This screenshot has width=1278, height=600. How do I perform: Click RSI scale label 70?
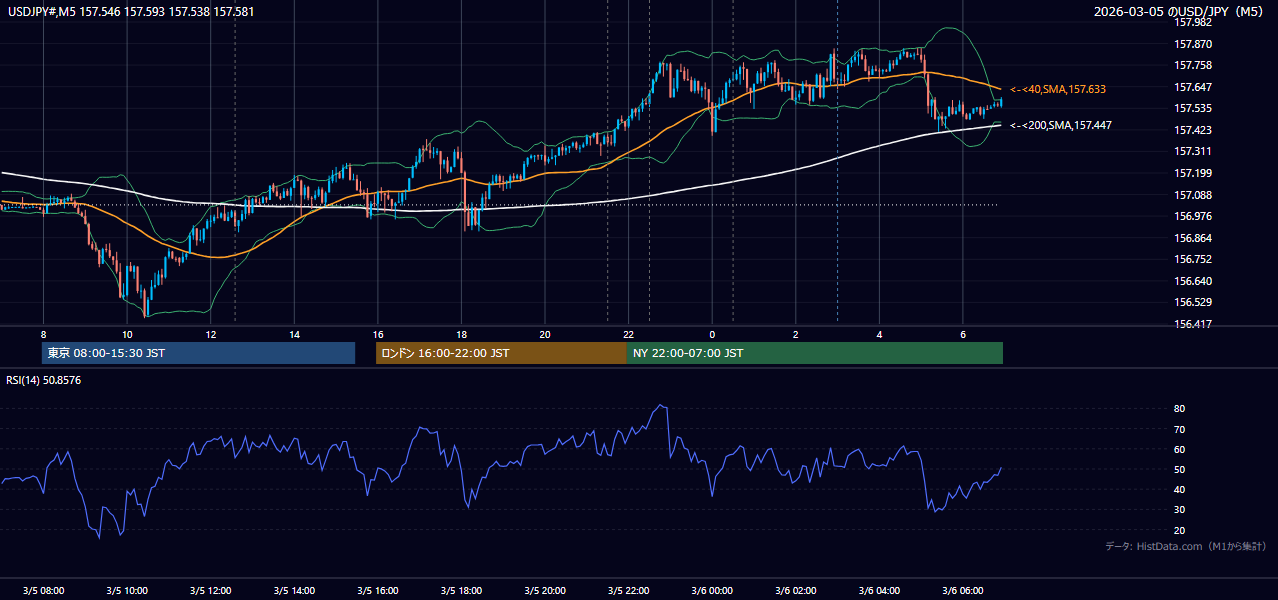click(x=1179, y=429)
